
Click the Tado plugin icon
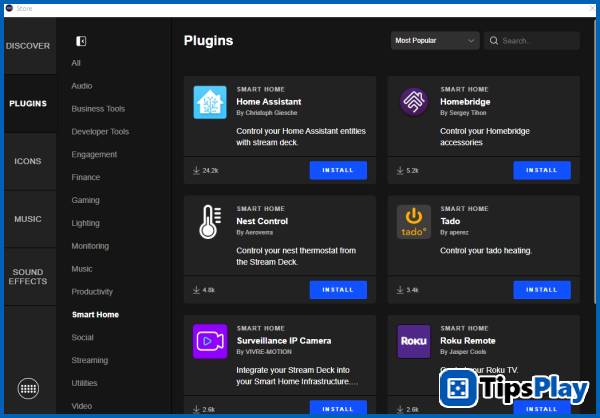click(x=414, y=222)
